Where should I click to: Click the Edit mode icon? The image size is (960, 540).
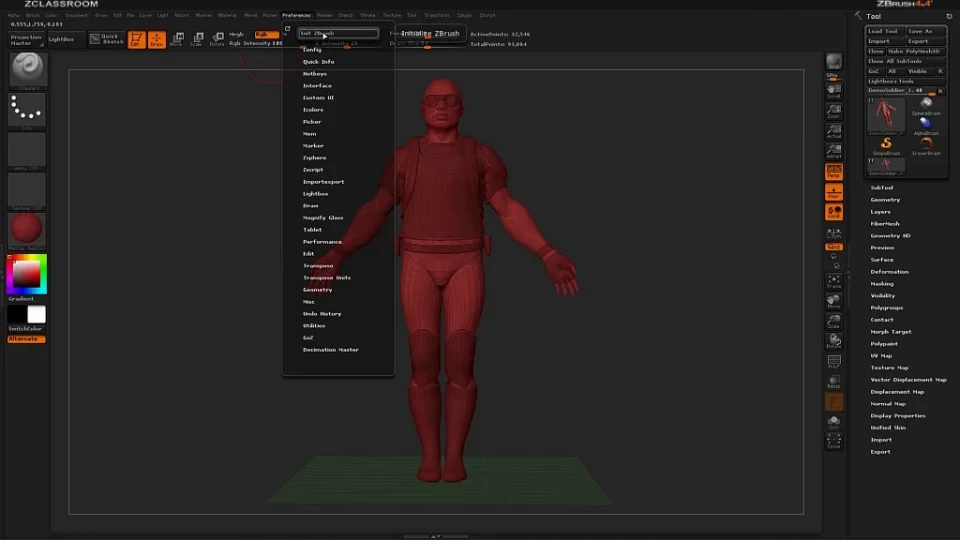(135, 40)
